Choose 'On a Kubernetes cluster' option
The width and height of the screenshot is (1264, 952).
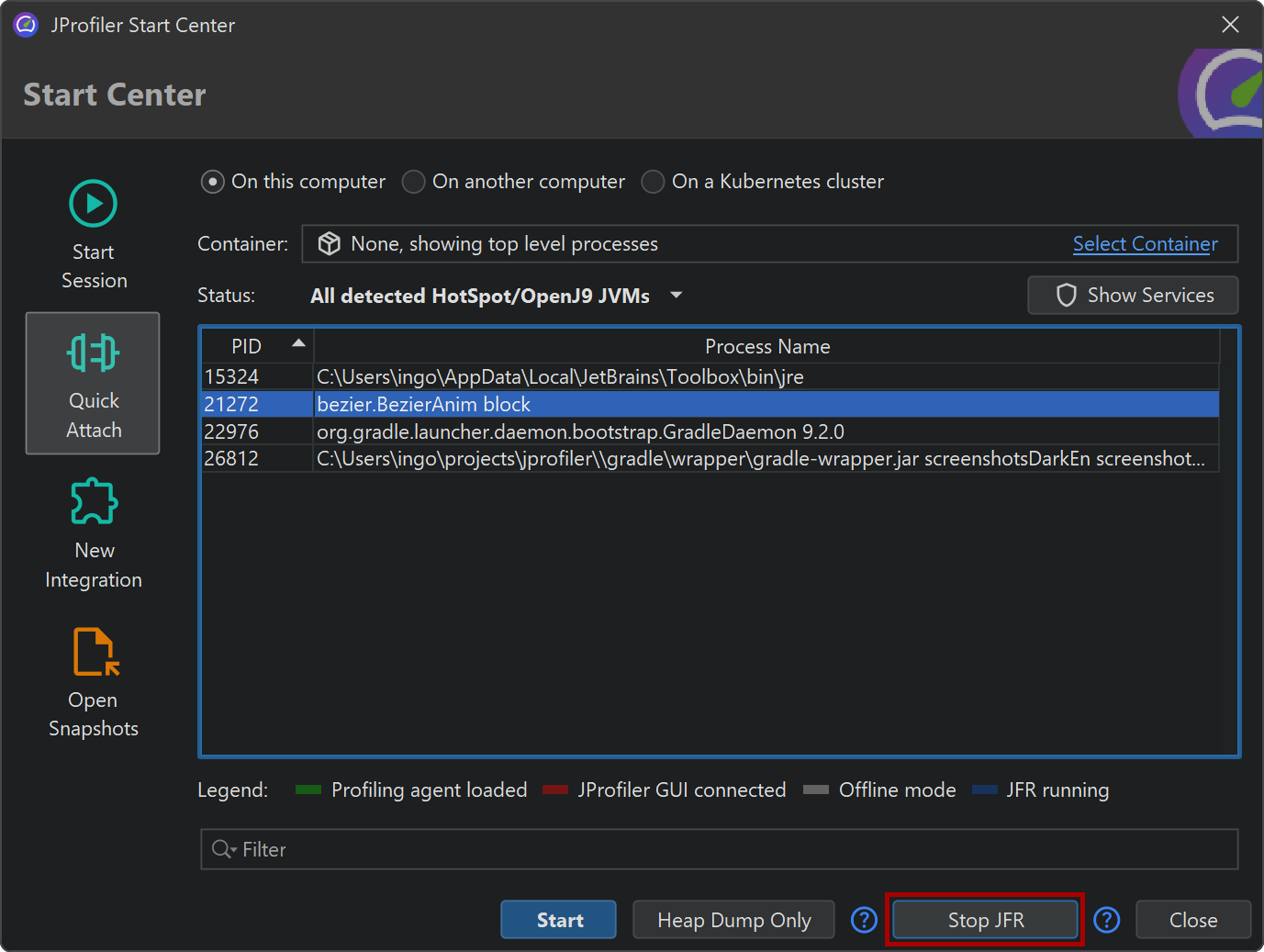[653, 182]
